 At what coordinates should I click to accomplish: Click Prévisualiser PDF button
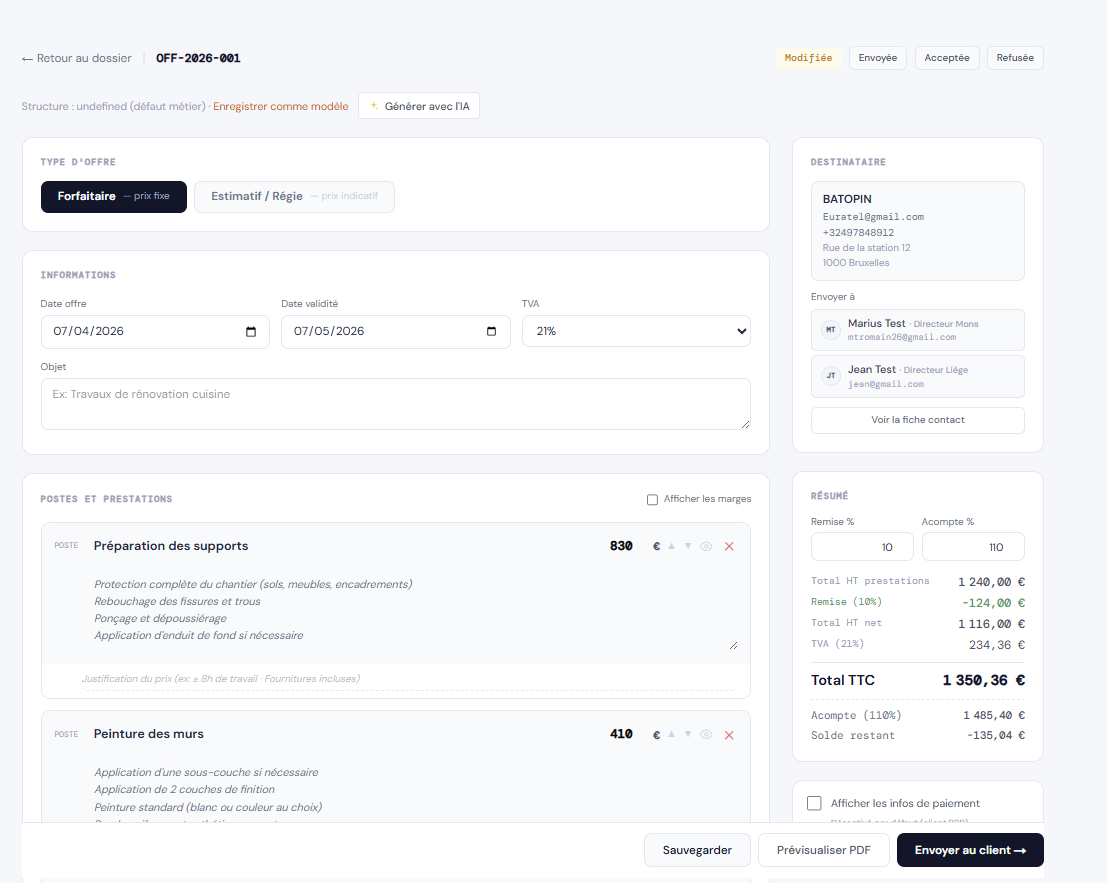pyautogui.click(x=823, y=850)
